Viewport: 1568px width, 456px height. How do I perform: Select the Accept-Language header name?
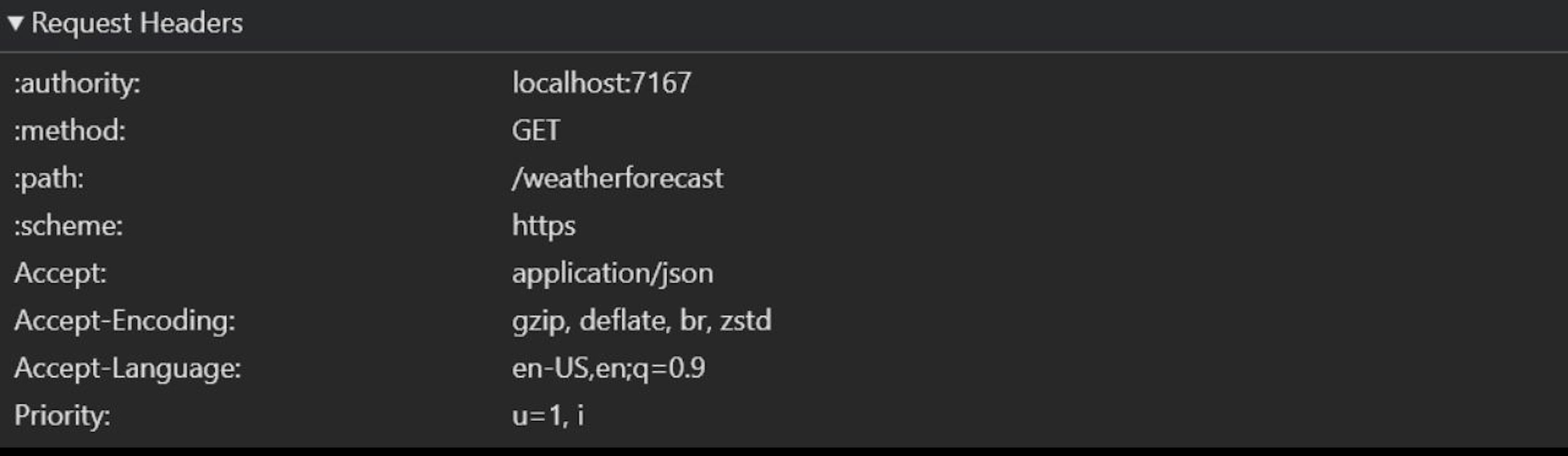click(x=128, y=368)
